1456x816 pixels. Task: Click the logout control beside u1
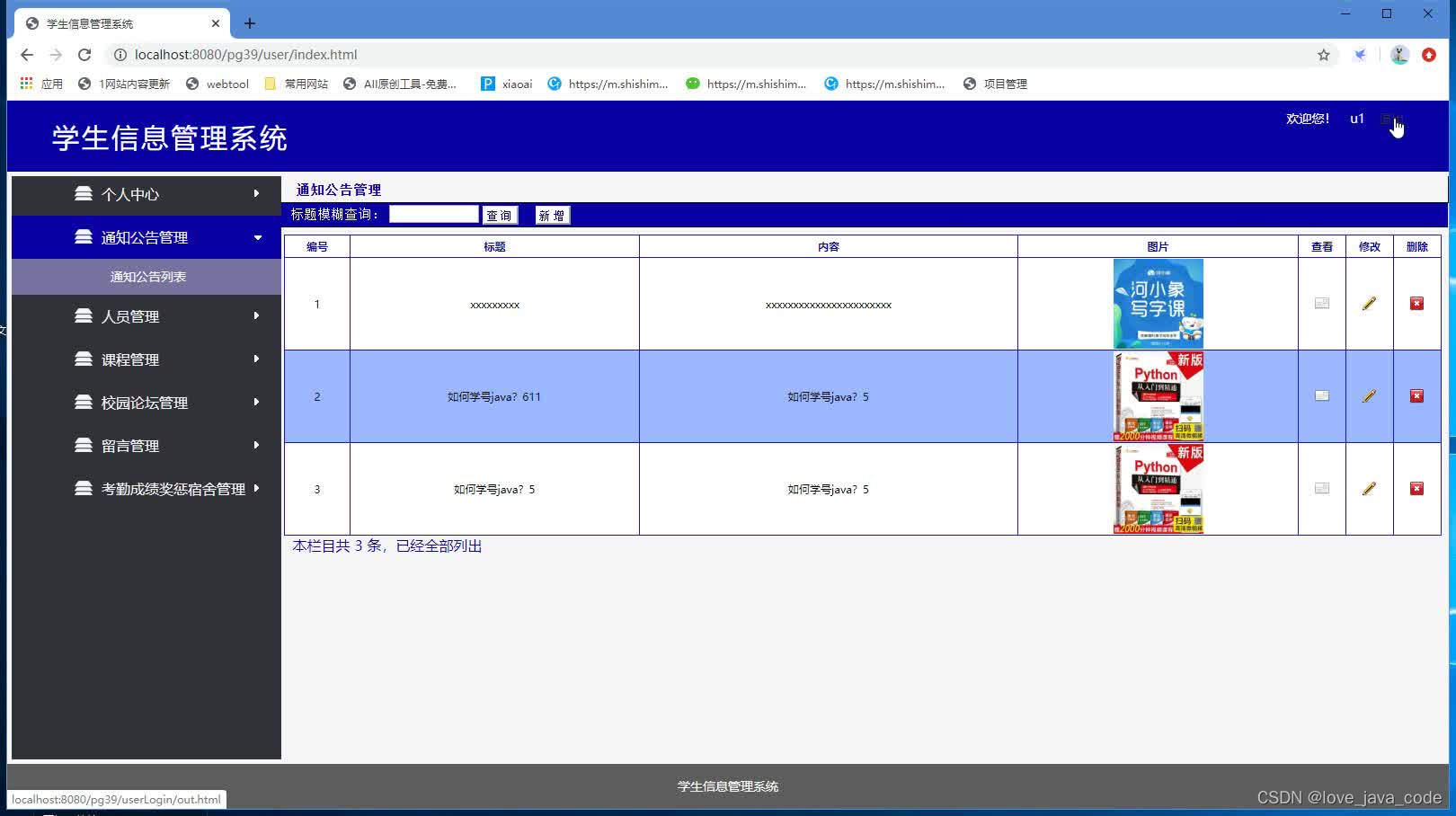pyautogui.click(x=1391, y=119)
